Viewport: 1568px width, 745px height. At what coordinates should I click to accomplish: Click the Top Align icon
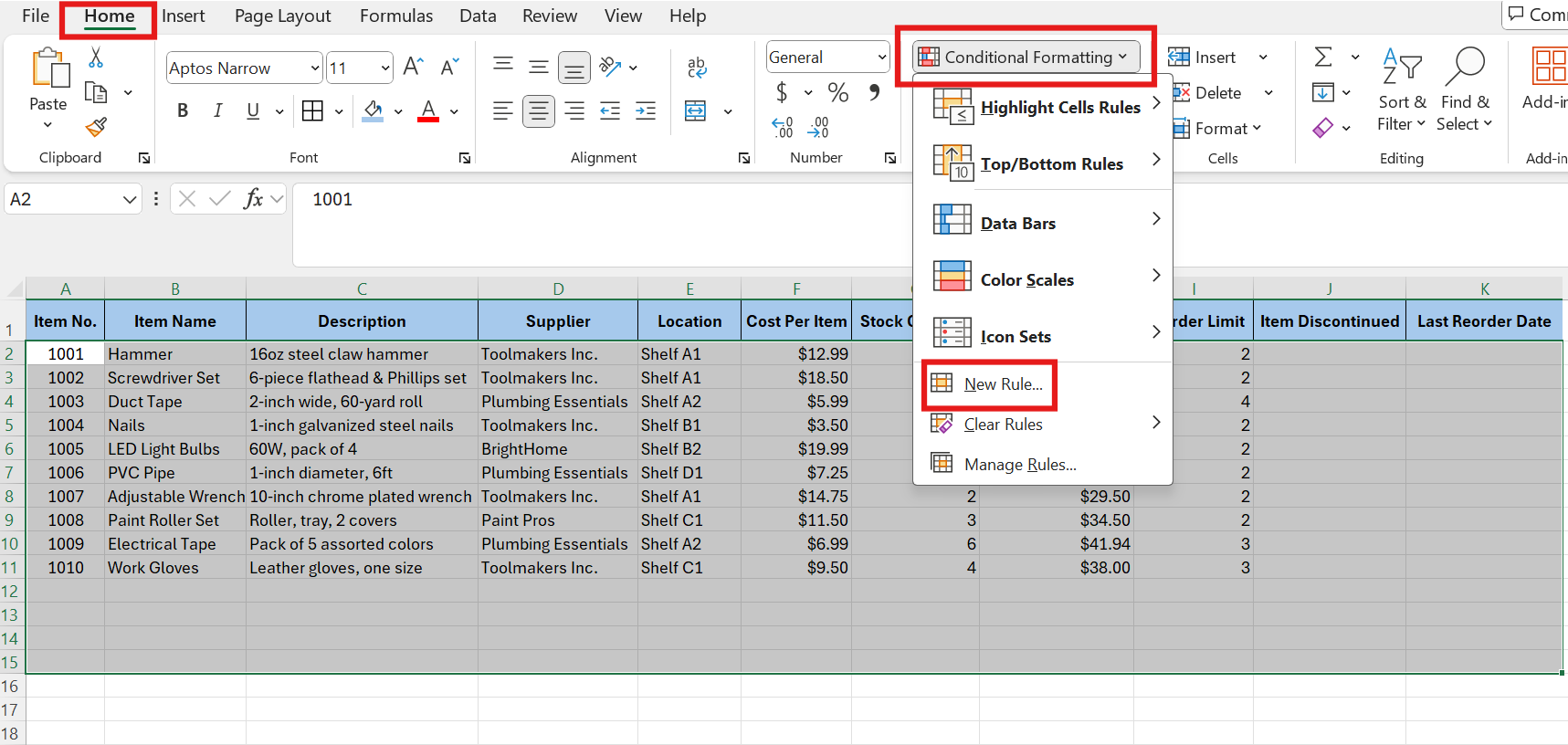503,65
